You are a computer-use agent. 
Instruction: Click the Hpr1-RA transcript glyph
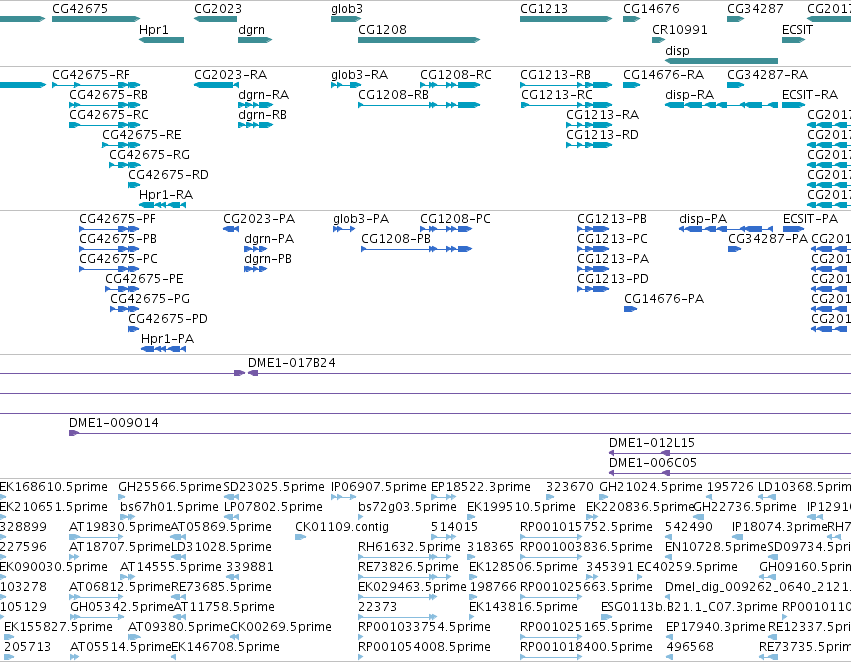pyautogui.click(x=162, y=205)
